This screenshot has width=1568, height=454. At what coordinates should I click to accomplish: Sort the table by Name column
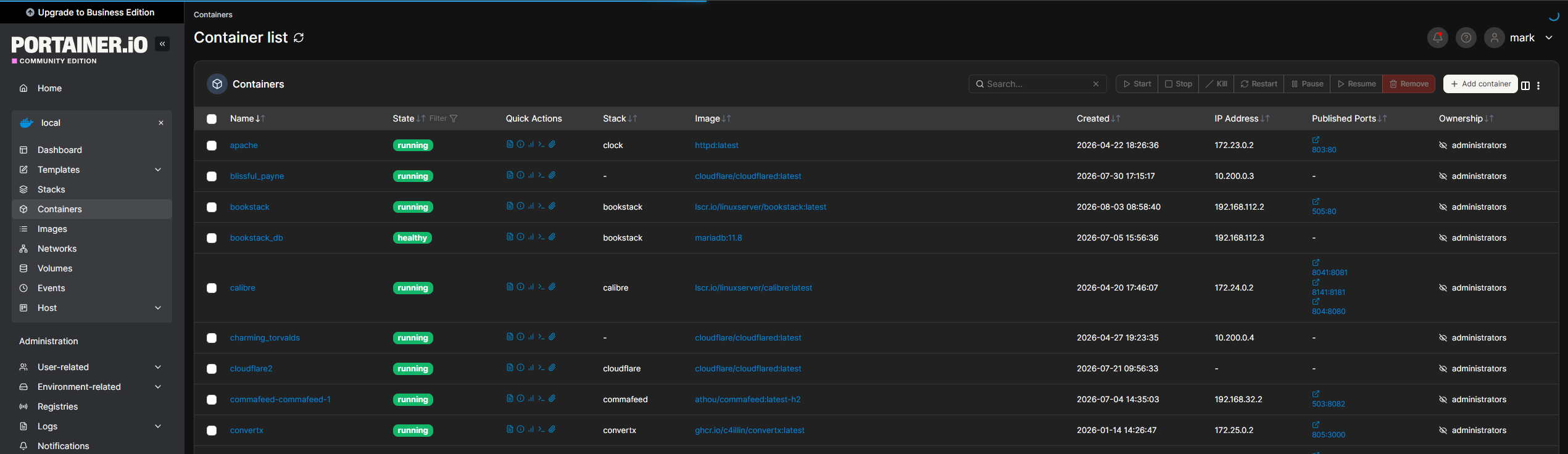[247, 118]
